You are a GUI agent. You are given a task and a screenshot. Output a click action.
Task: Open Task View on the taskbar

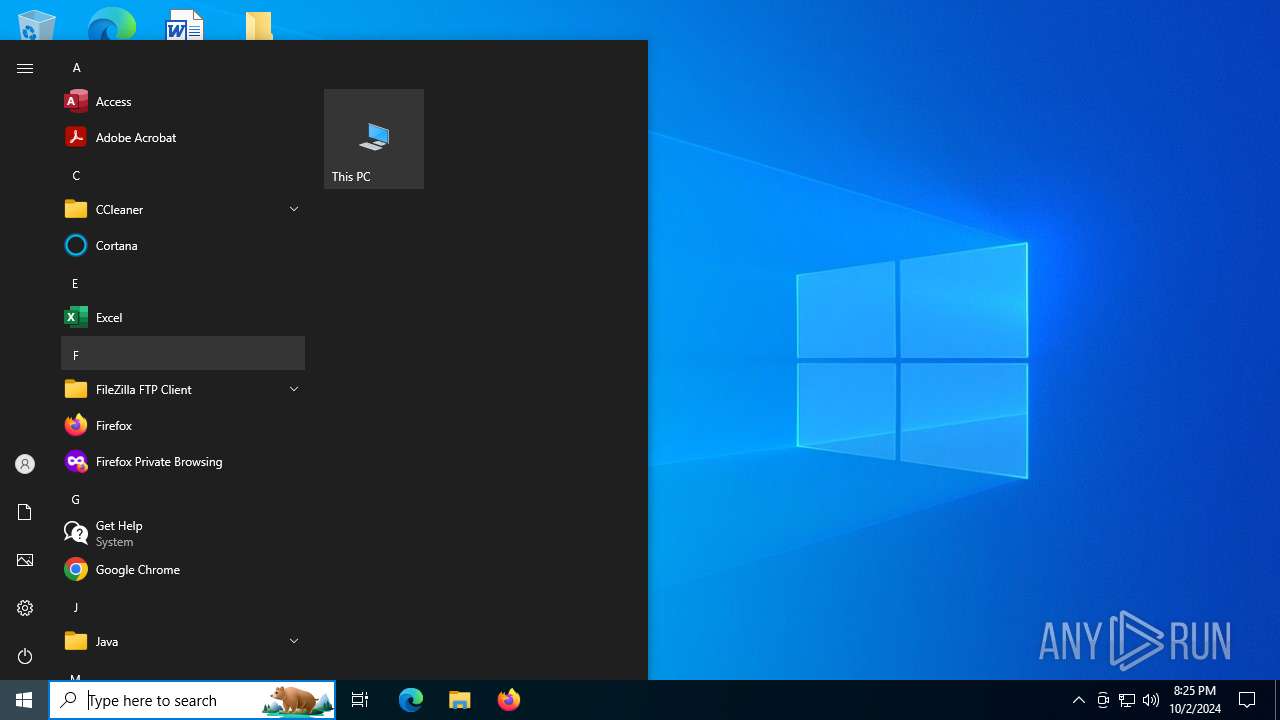coord(360,700)
